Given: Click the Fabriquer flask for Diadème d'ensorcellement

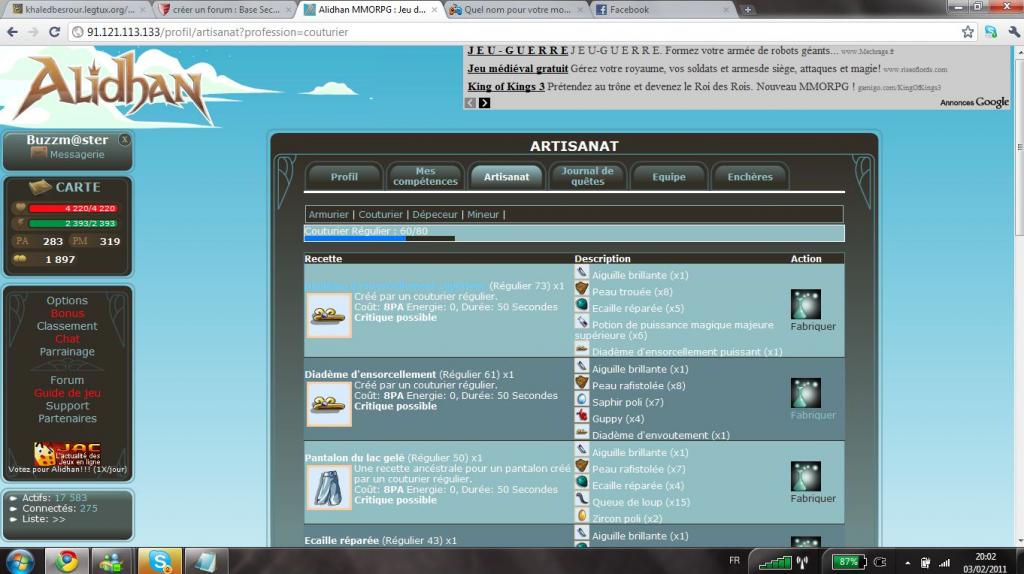Looking at the screenshot, I should coord(805,393).
